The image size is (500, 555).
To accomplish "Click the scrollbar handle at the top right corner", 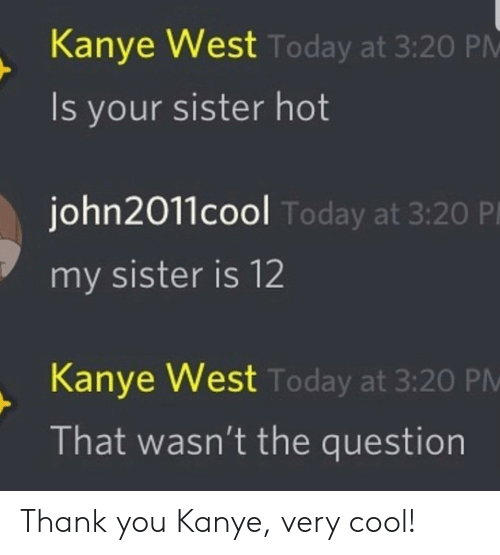I will pos(497,13).
